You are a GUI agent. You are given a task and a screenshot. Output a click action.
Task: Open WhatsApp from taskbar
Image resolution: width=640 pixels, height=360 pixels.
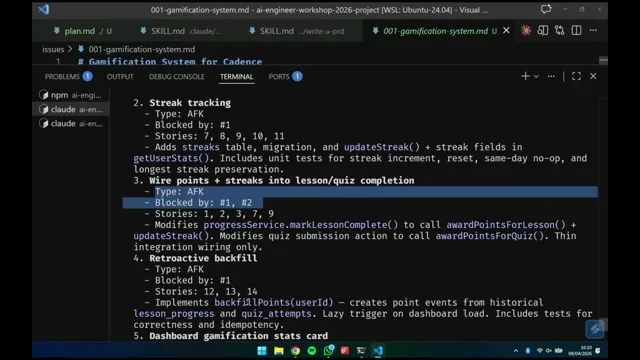[329, 350]
